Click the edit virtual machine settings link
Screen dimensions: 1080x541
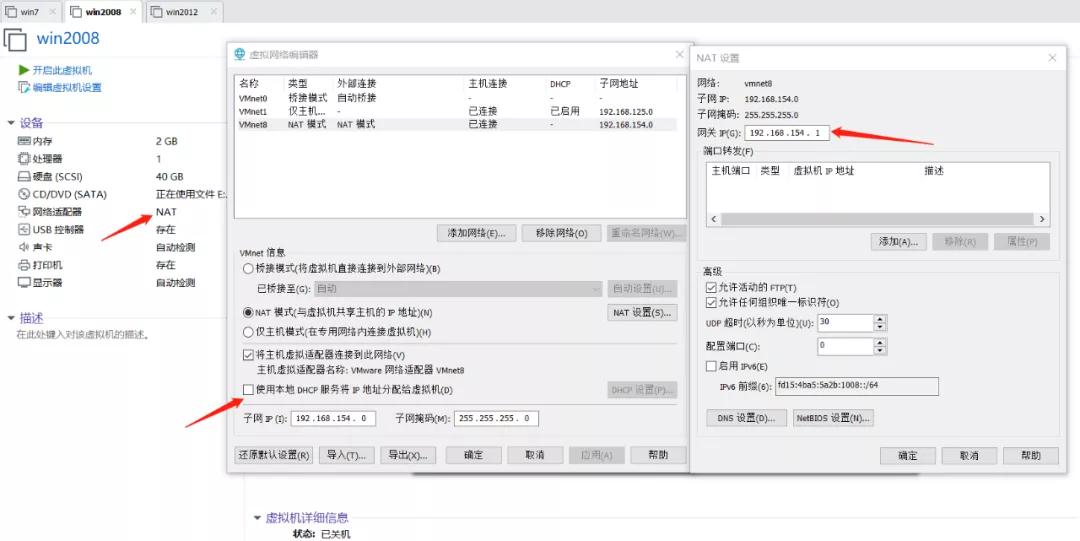point(68,88)
